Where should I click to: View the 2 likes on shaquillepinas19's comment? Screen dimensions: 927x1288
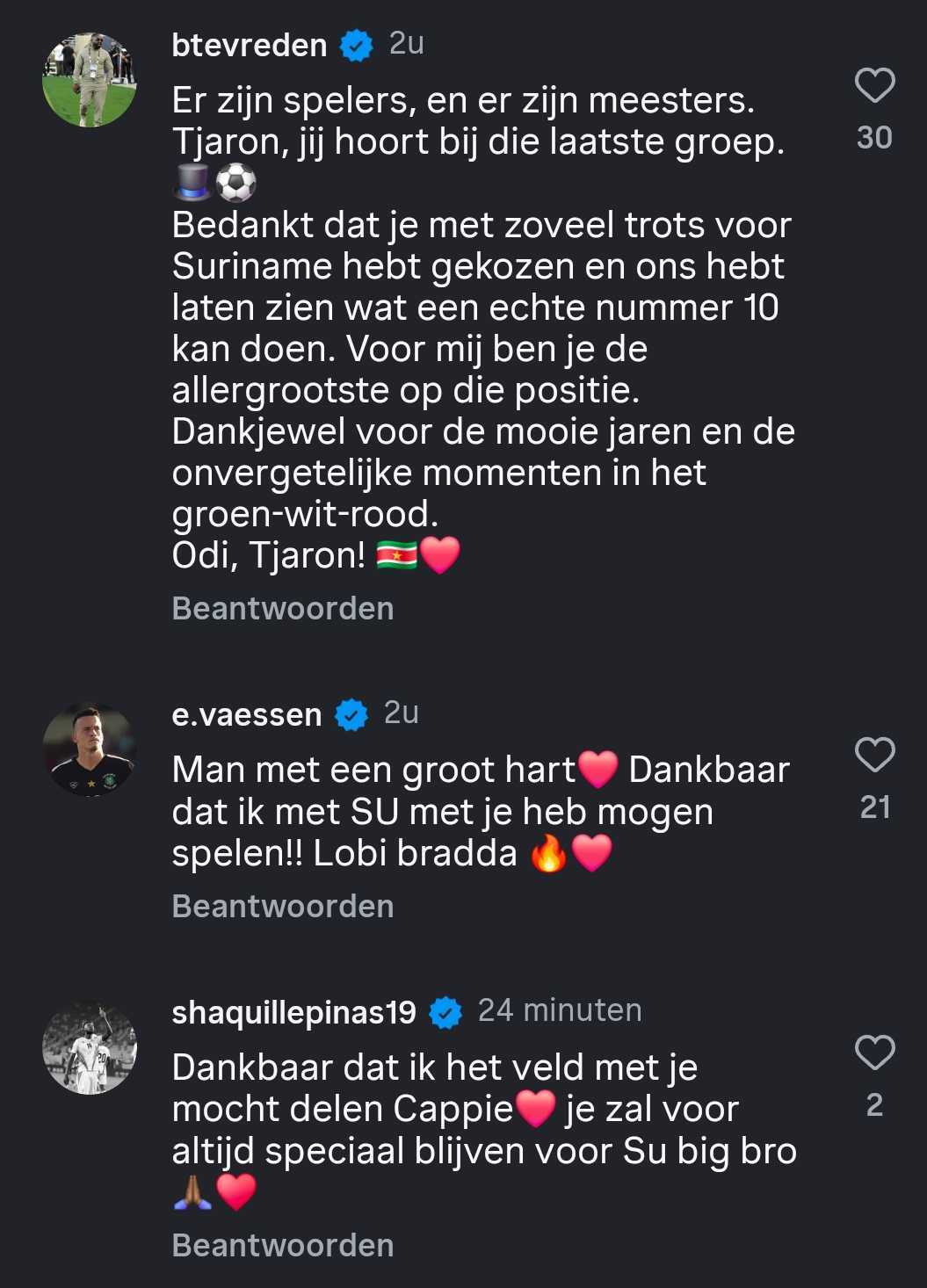click(x=876, y=1103)
